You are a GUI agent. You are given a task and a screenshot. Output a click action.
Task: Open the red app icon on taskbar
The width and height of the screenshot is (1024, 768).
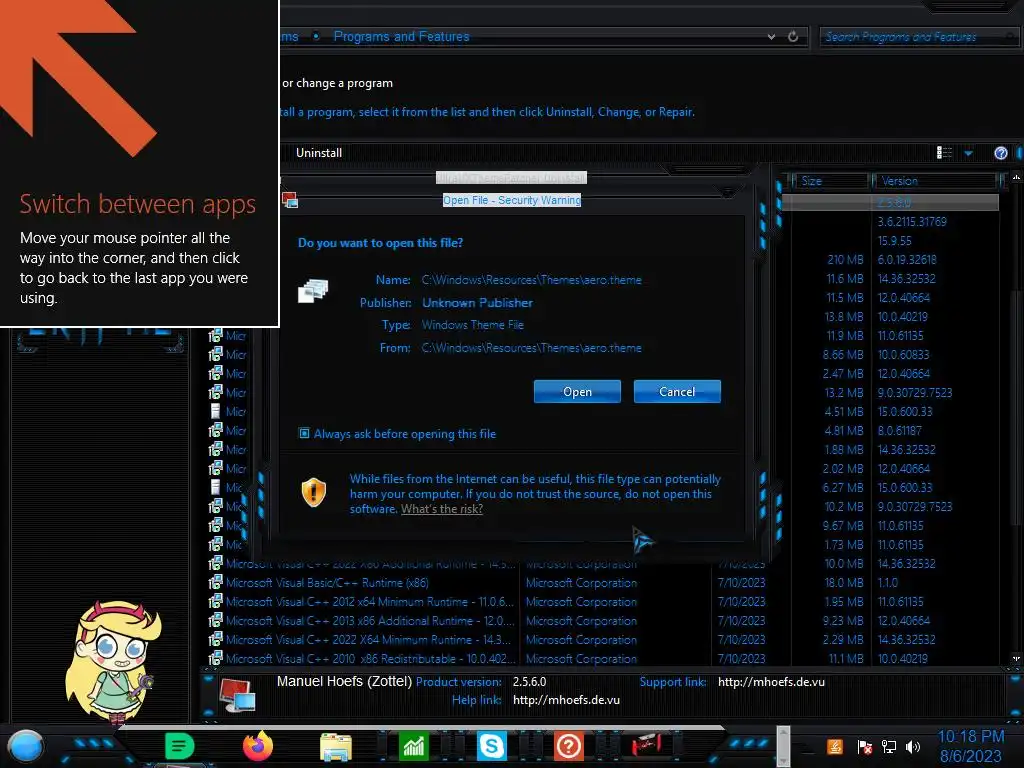(647, 746)
